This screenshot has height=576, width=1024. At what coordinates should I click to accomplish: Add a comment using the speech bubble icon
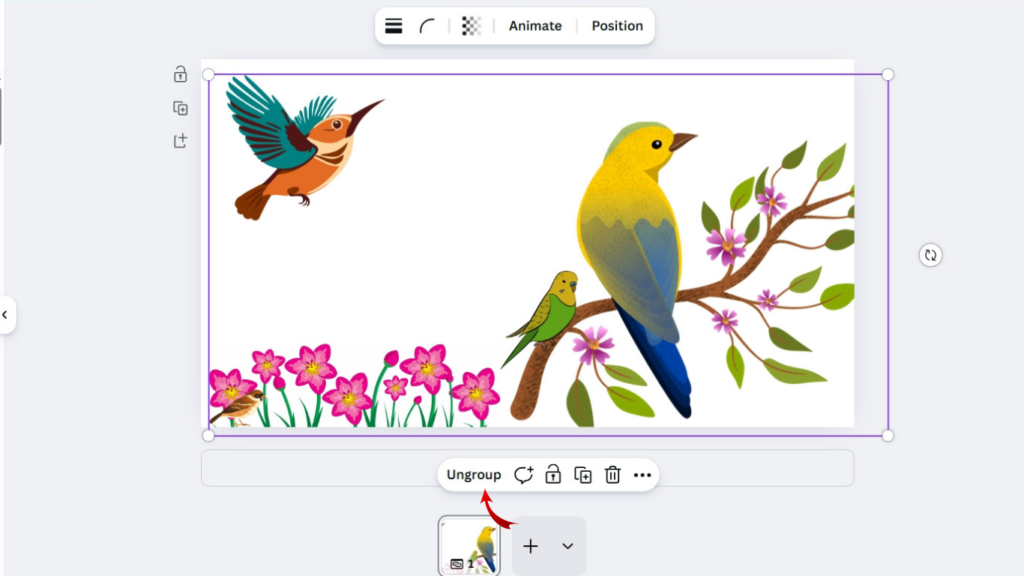click(x=523, y=475)
